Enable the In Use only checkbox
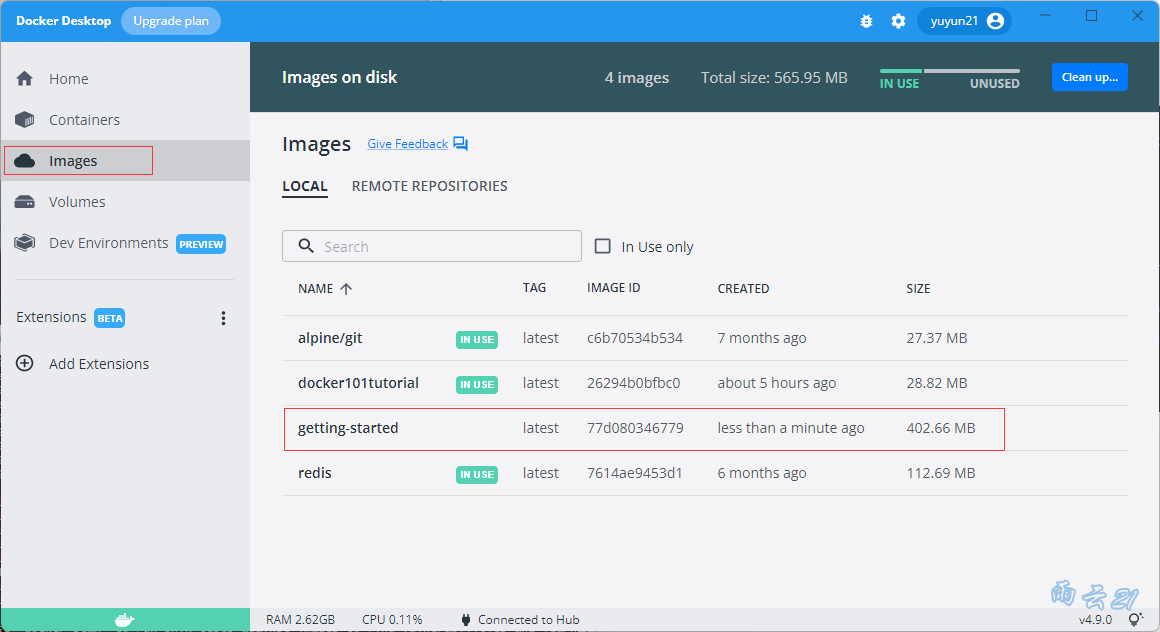The height and width of the screenshot is (632, 1160). [603, 246]
